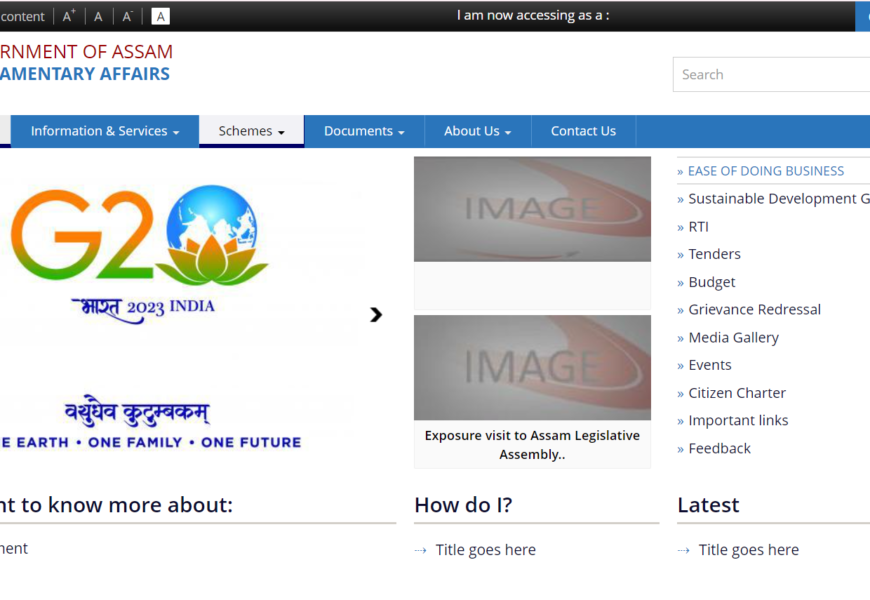This screenshot has width=870, height=600.
Task: Increase font size with A+ icon
Action: click(69, 16)
